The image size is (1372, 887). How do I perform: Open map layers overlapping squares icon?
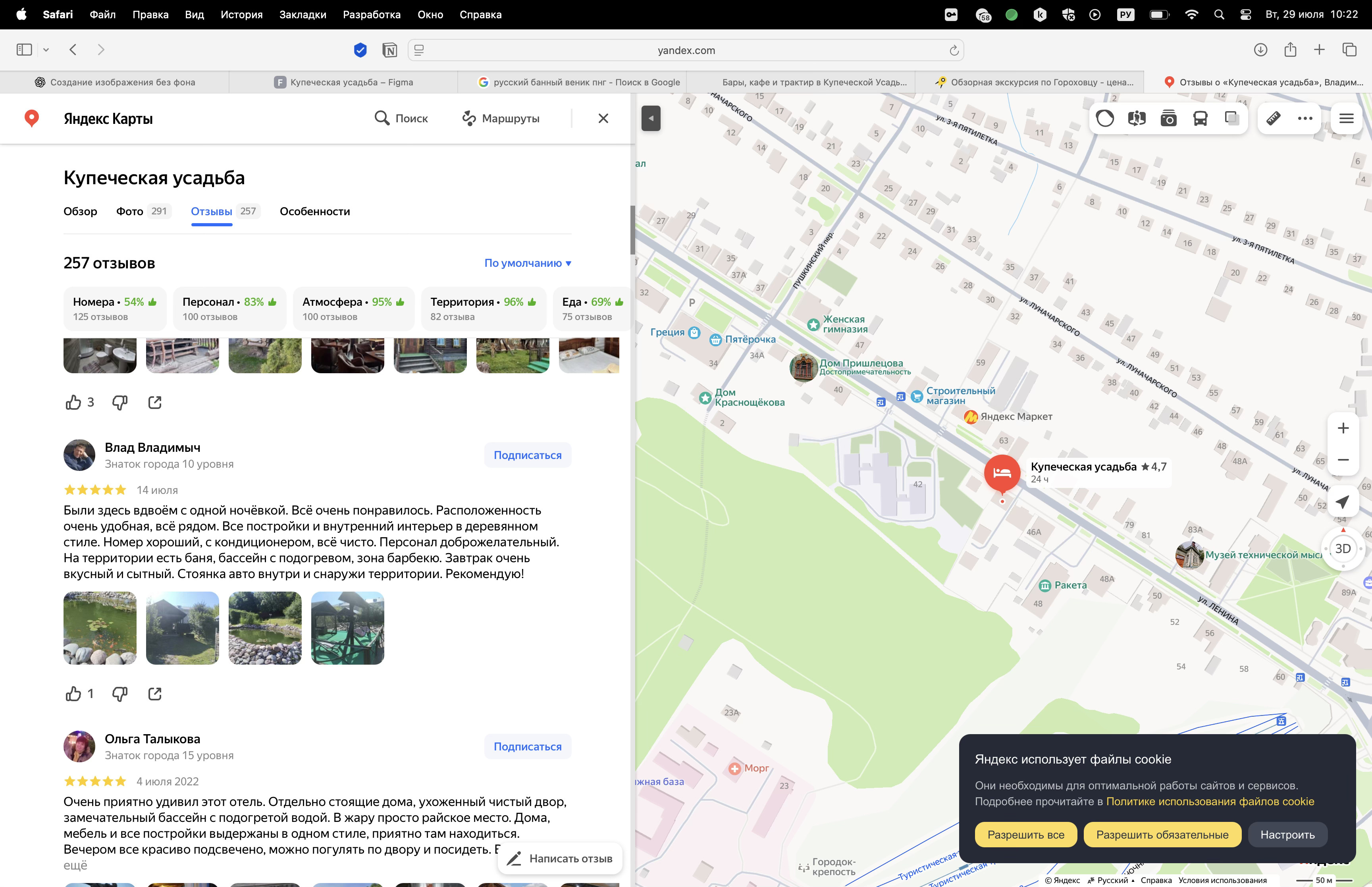click(x=1231, y=119)
